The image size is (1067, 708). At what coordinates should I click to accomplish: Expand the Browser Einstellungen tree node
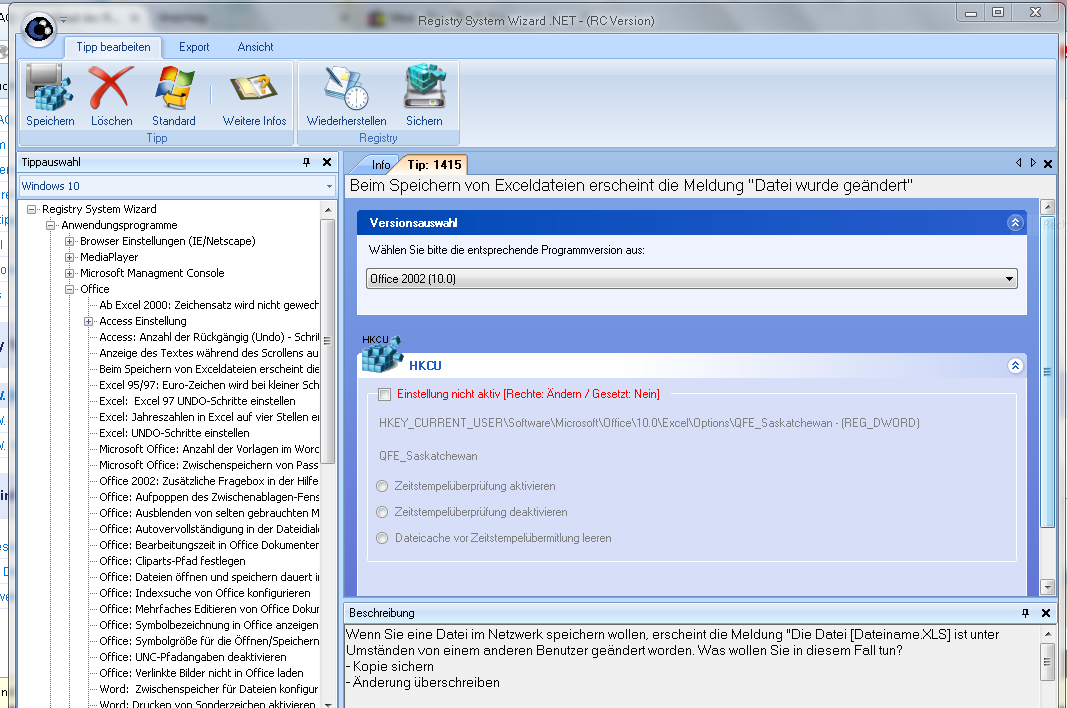coord(69,241)
